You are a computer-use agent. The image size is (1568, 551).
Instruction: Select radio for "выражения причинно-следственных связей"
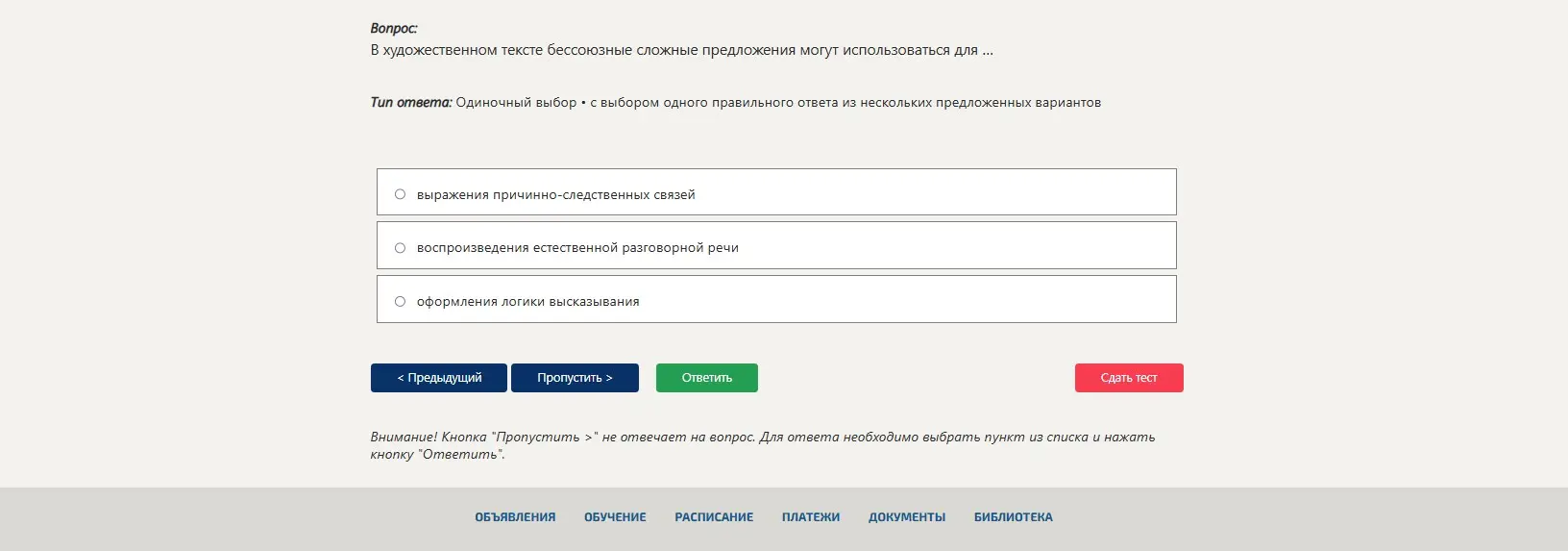click(400, 194)
